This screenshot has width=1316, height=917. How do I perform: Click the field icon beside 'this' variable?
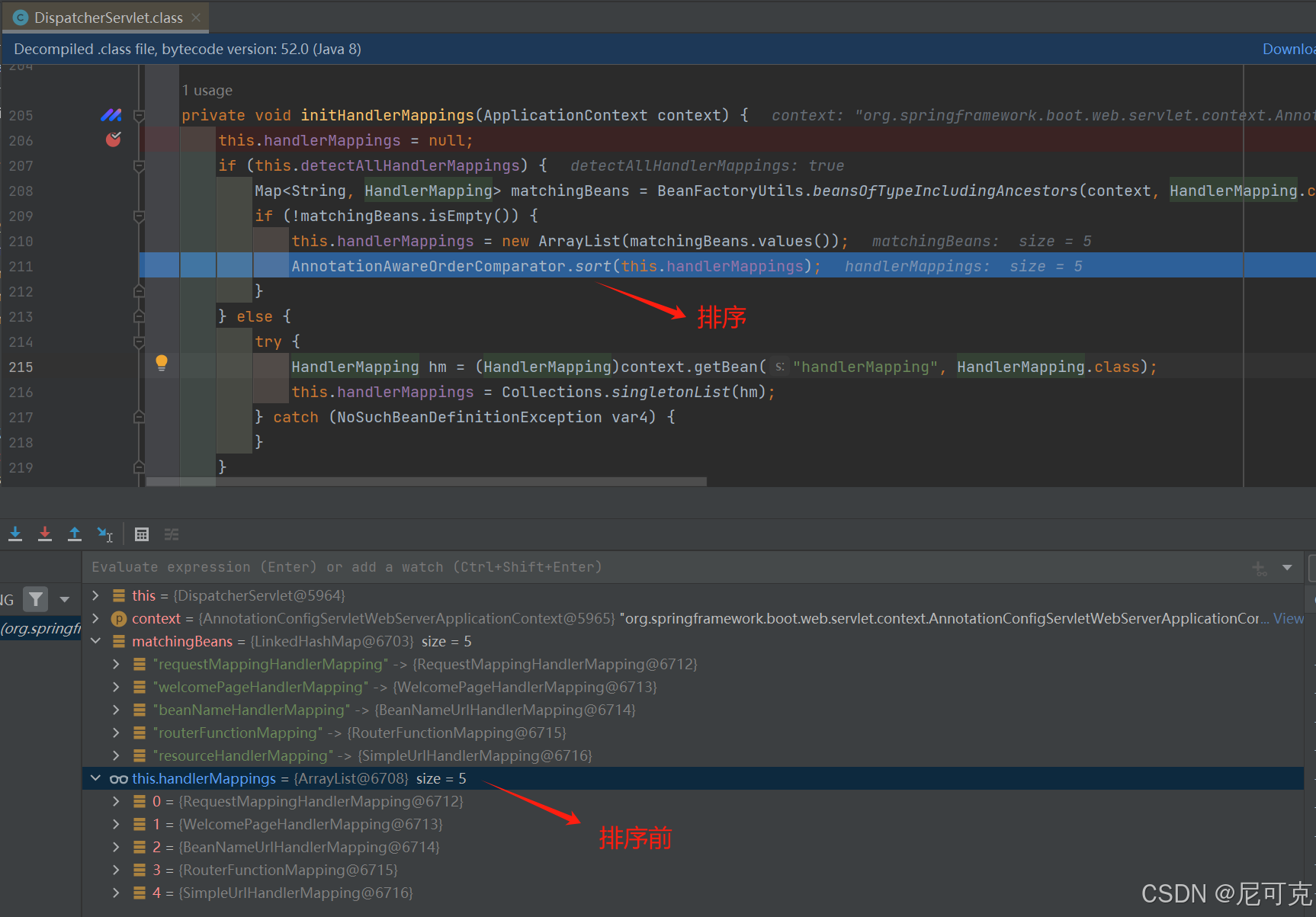[x=119, y=595]
